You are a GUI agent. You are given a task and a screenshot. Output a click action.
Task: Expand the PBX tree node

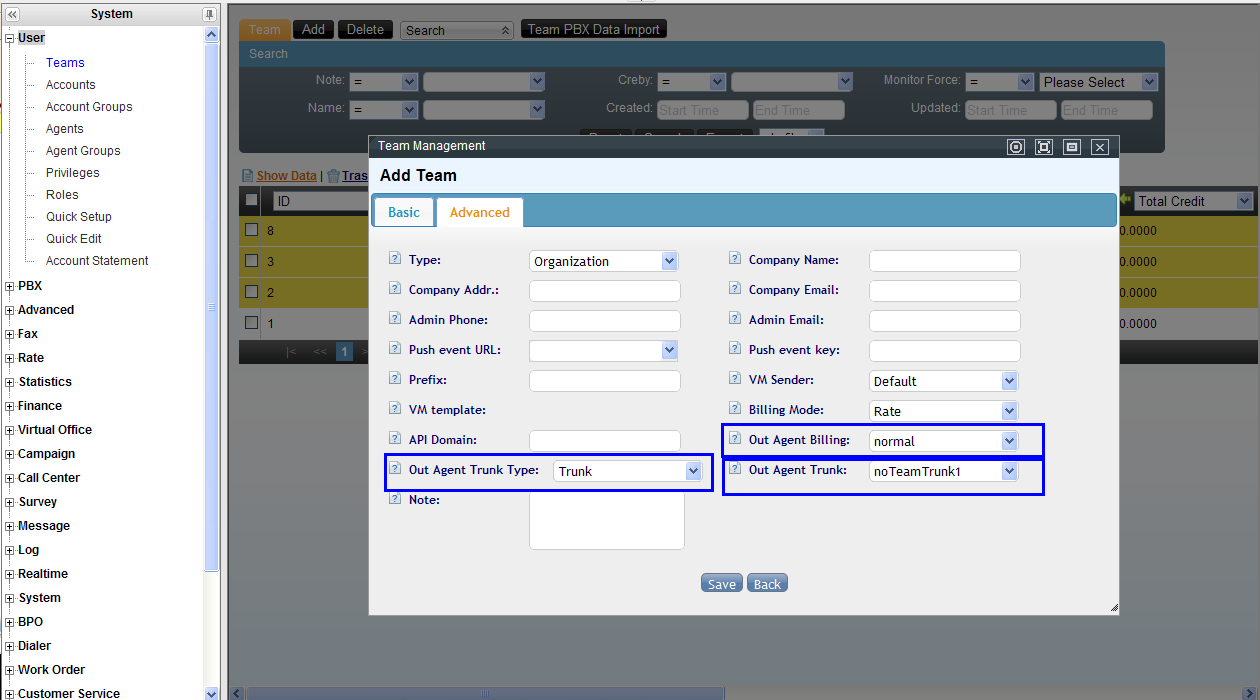coord(10,286)
